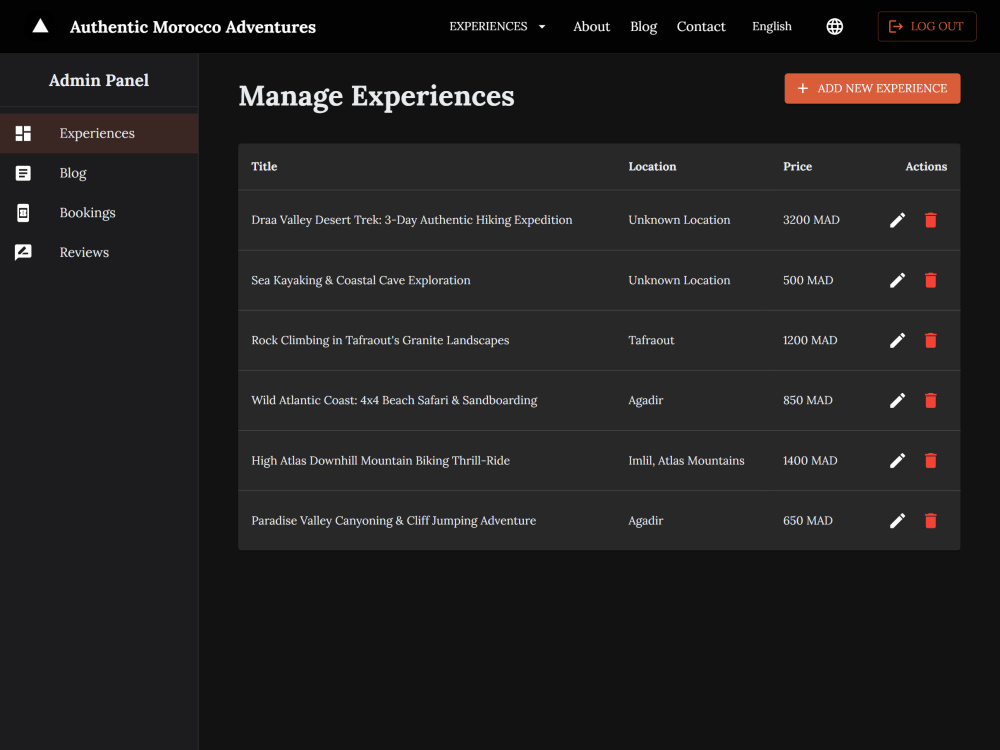Click the logout arrow icon
Viewport: 1000px width, 750px height.
point(895,26)
